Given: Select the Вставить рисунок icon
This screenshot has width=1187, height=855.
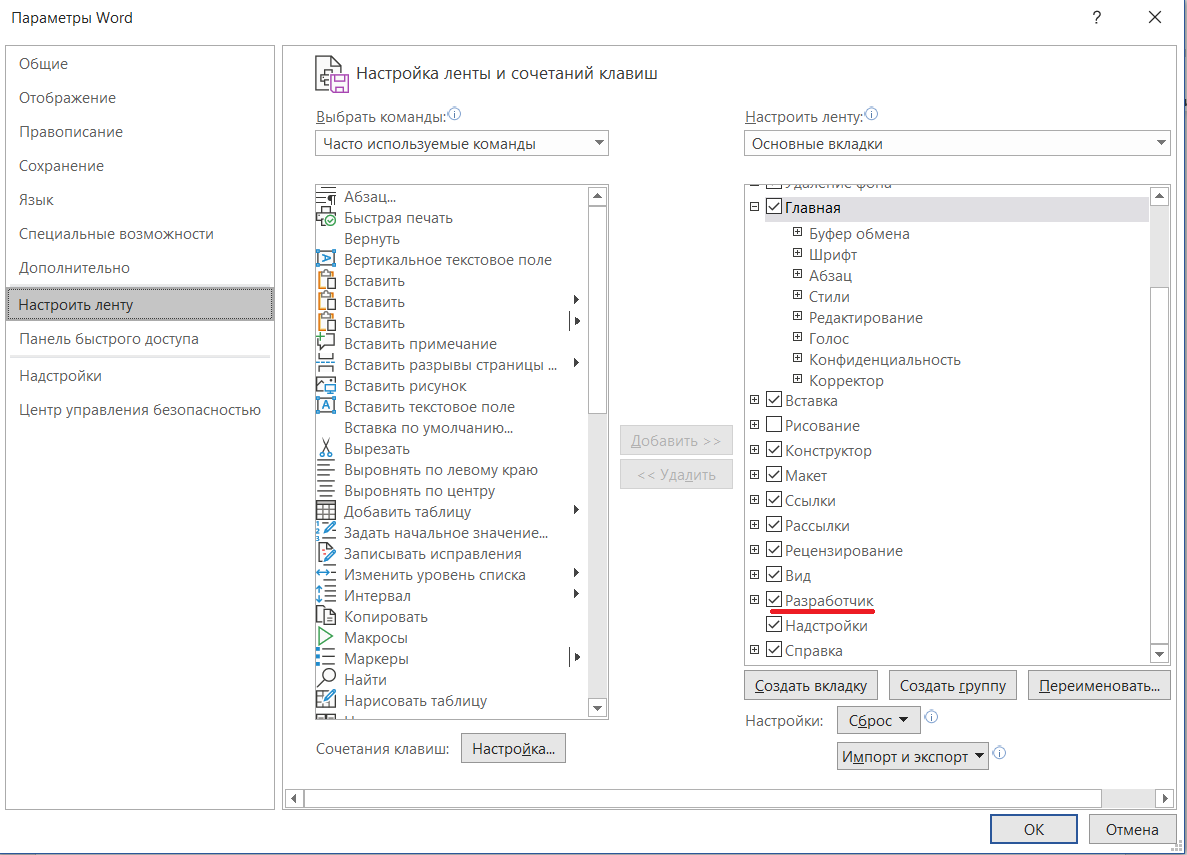Looking at the screenshot, I should coord(326,385).
